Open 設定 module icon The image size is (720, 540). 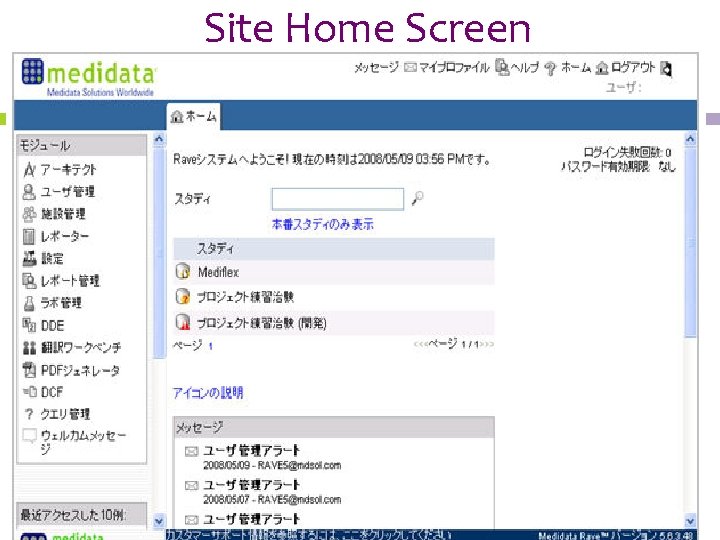coord(29,258)
